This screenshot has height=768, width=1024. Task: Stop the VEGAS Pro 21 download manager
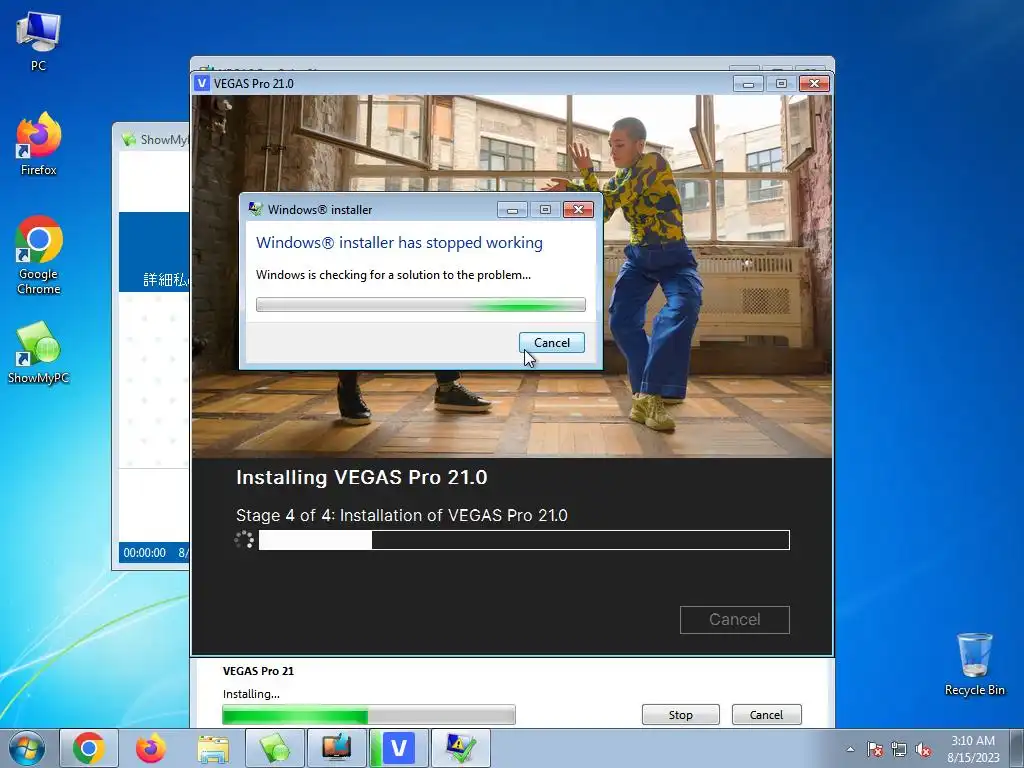[680, 715]
